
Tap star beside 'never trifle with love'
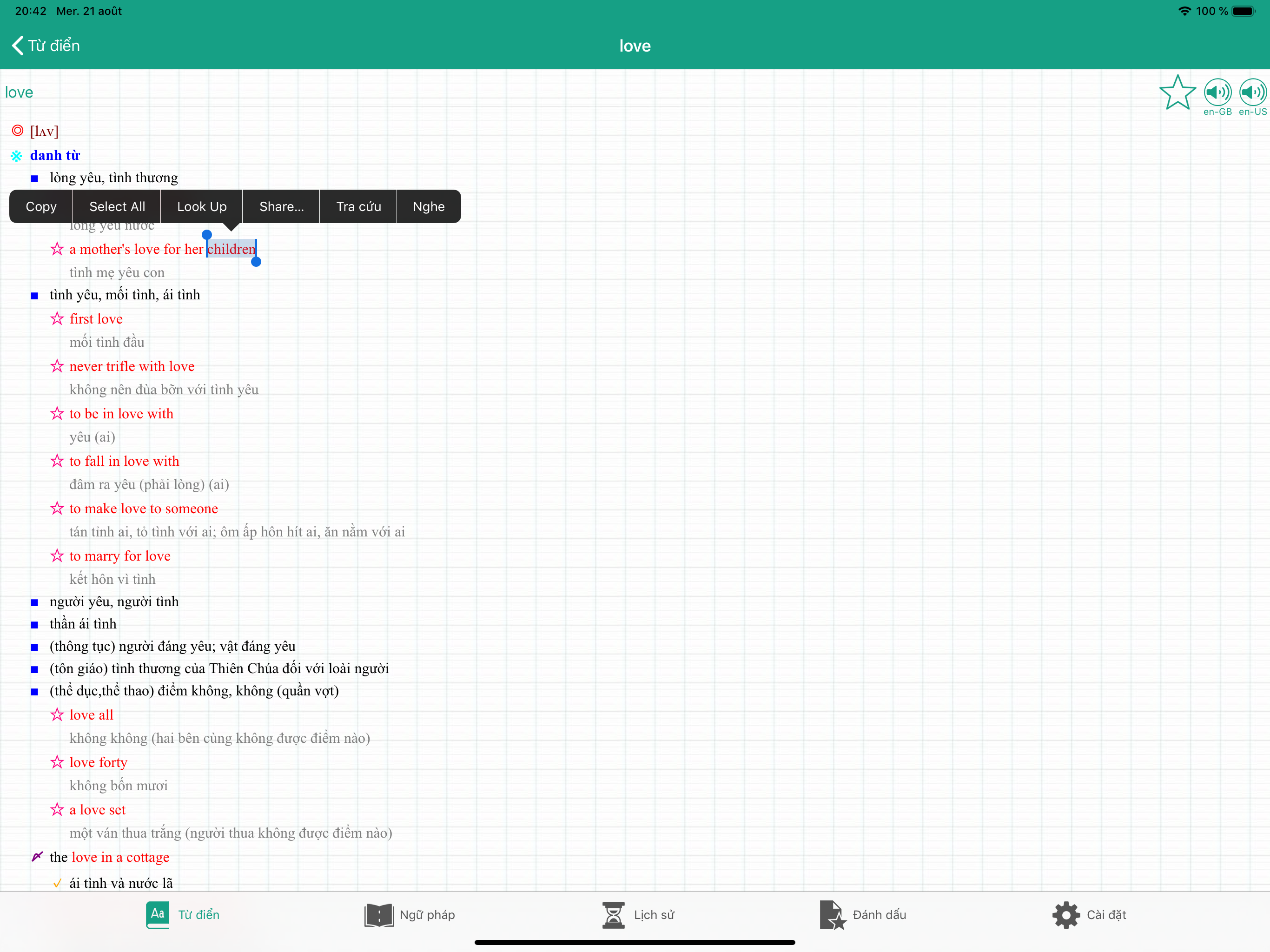click(x=57, y=366)
